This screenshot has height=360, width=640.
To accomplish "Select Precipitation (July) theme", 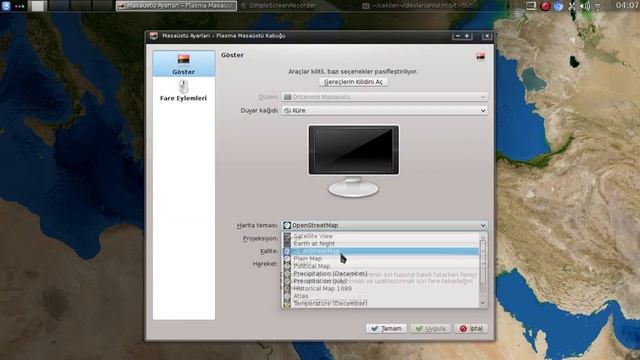I will (x=380, y=281).
